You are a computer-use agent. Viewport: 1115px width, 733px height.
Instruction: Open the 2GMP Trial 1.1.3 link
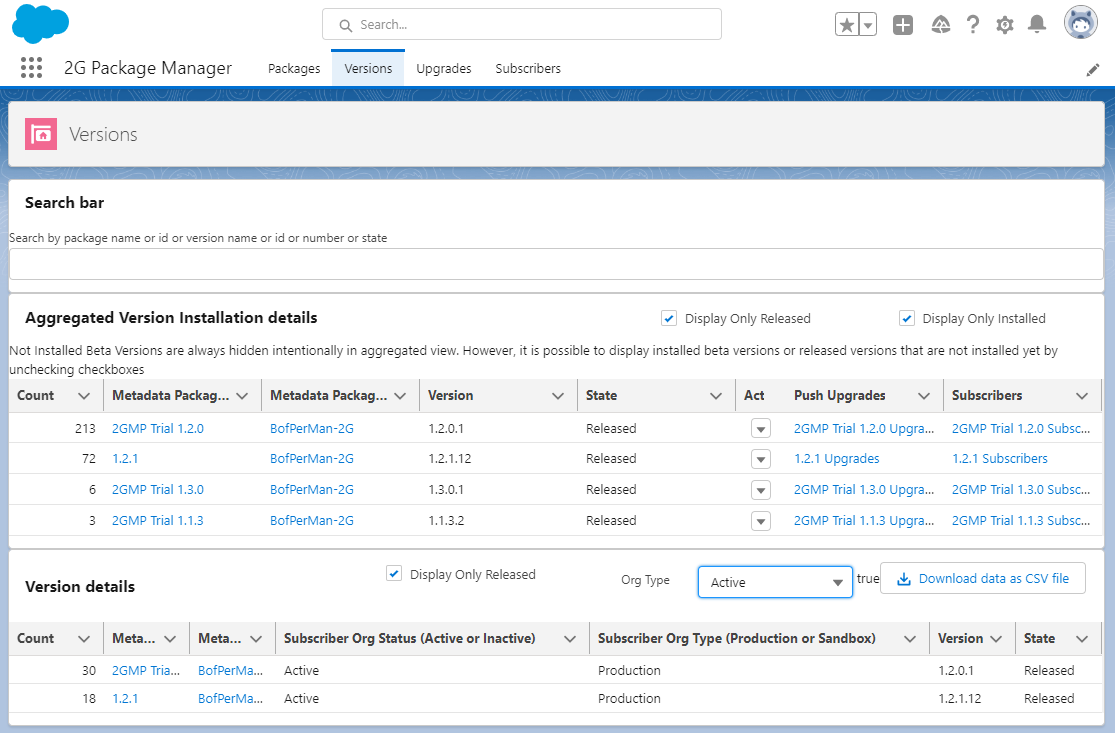click(x=158, y=520)
